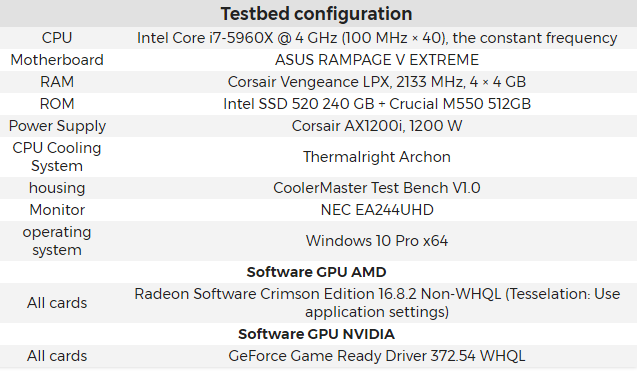
Task: Click the GeForce Game Ready Driver cell
Action: (377, 356)
